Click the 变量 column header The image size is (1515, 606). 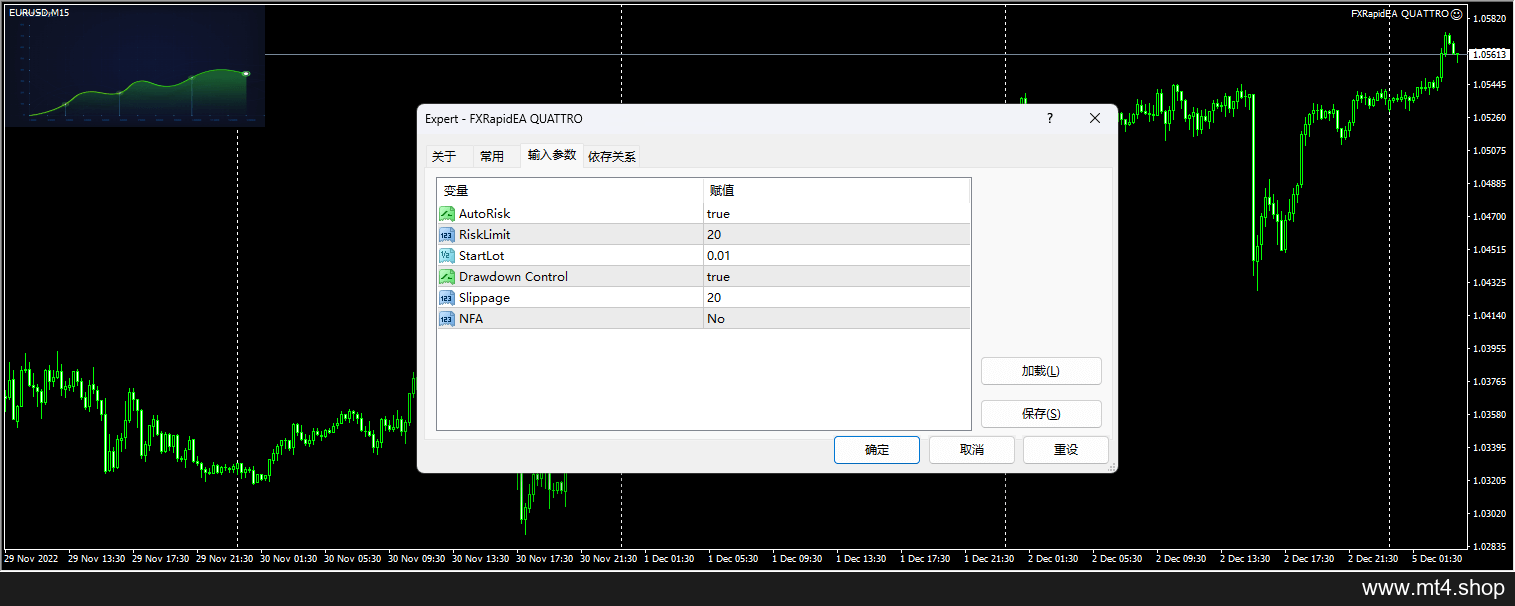click(571, 191)
